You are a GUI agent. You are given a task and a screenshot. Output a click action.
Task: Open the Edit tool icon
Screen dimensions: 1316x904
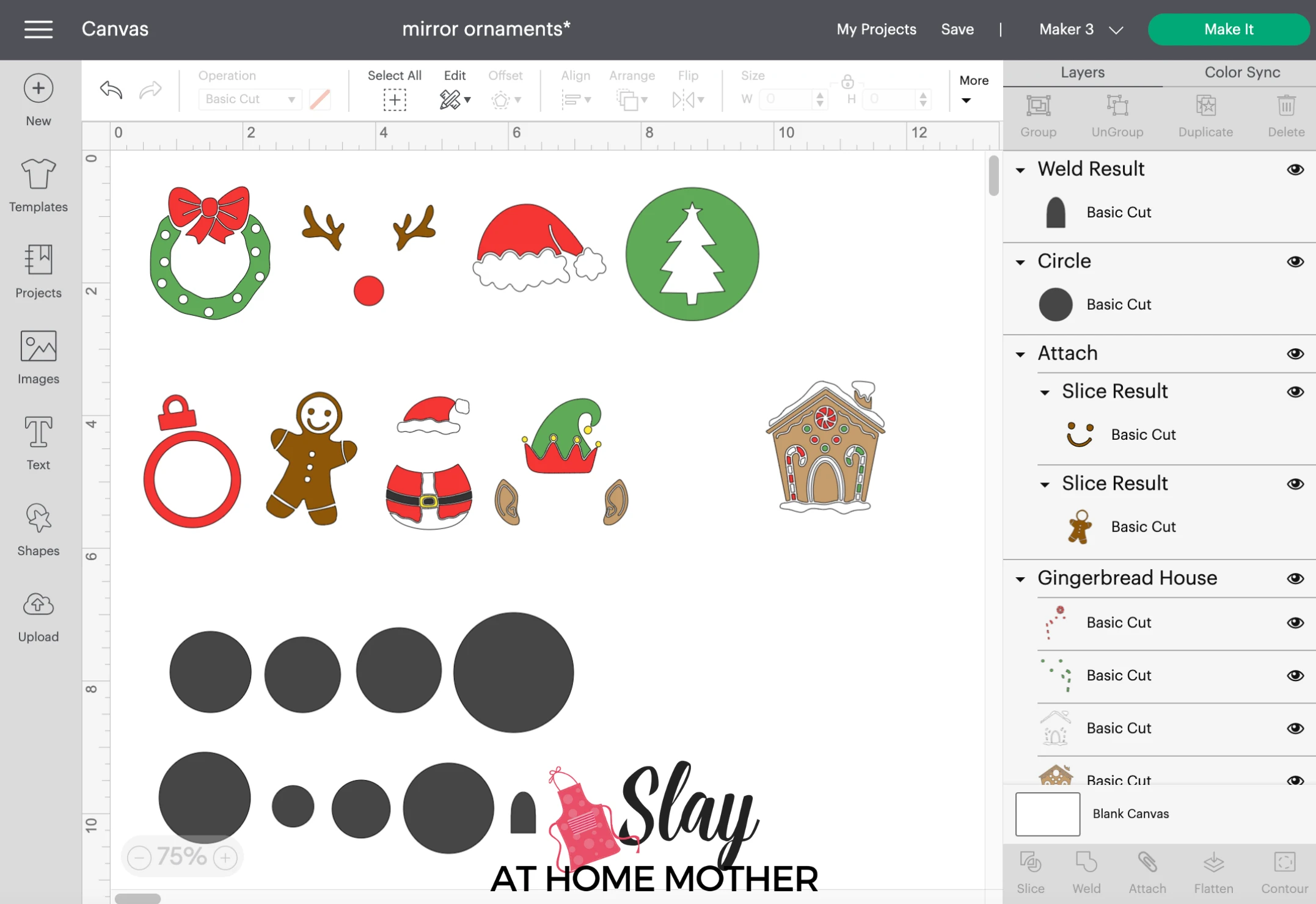click(x=455, y=99)
